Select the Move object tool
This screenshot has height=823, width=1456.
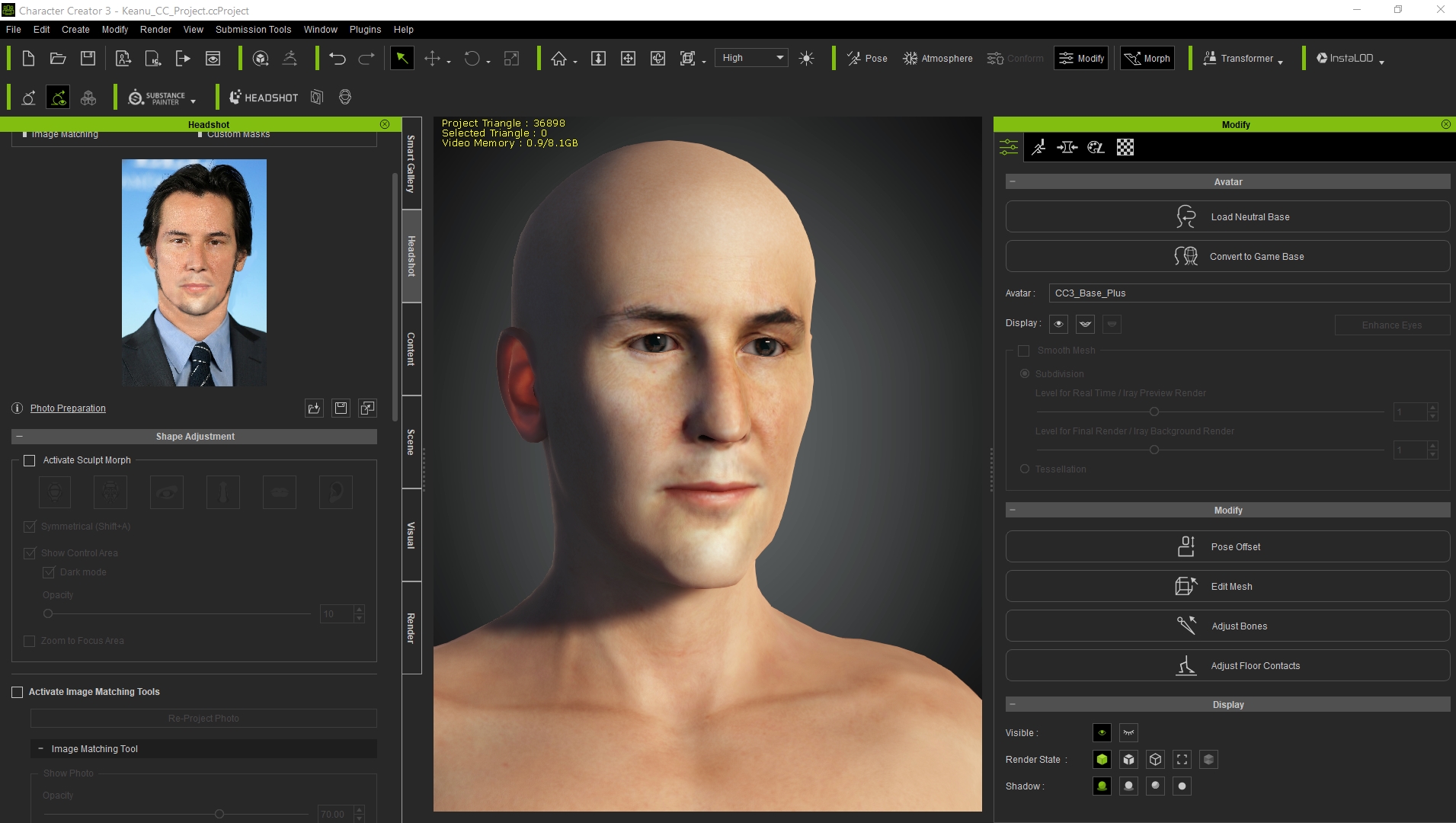(432, 59)
